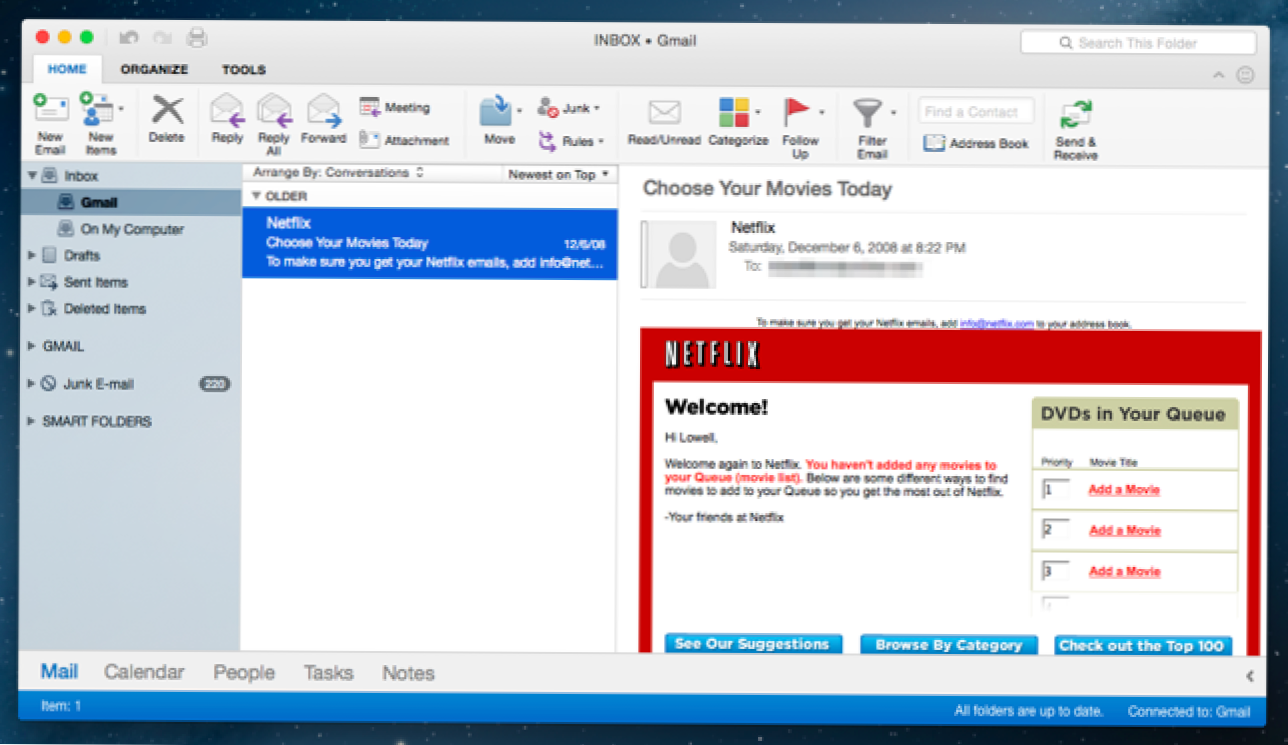Open New Items dropdown arrow
Image resolution: width=1288 pixels, height=745 pixels.
click(121, 108)
